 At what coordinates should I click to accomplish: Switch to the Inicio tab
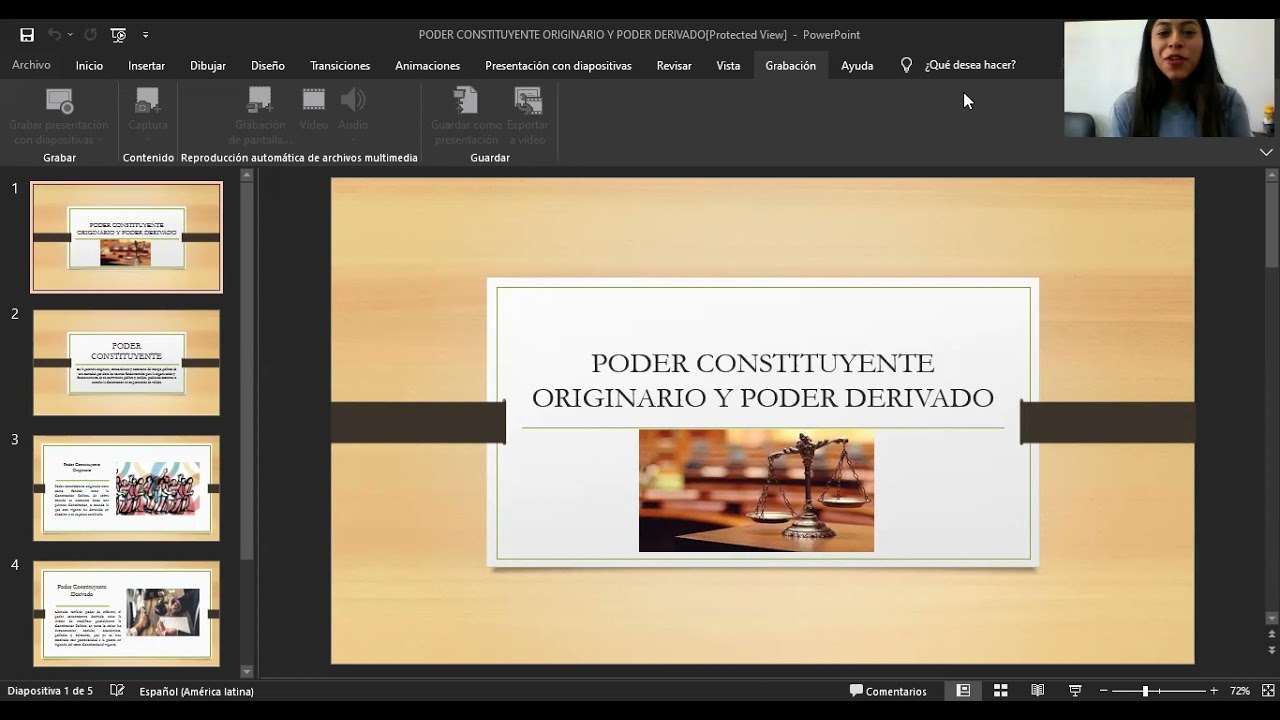pos(89,65)
